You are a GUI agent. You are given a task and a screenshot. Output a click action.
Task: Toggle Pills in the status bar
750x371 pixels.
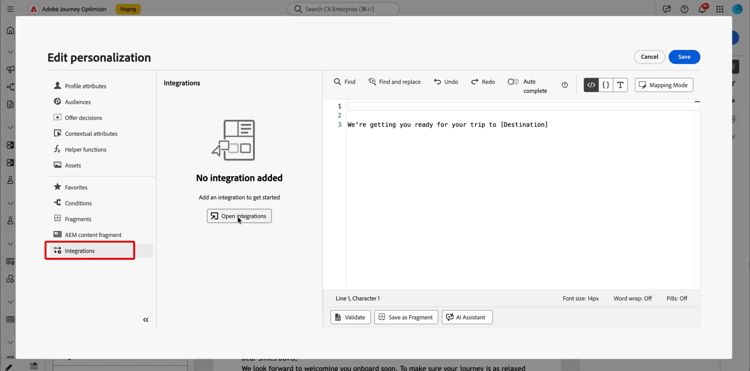coord(677,298)
